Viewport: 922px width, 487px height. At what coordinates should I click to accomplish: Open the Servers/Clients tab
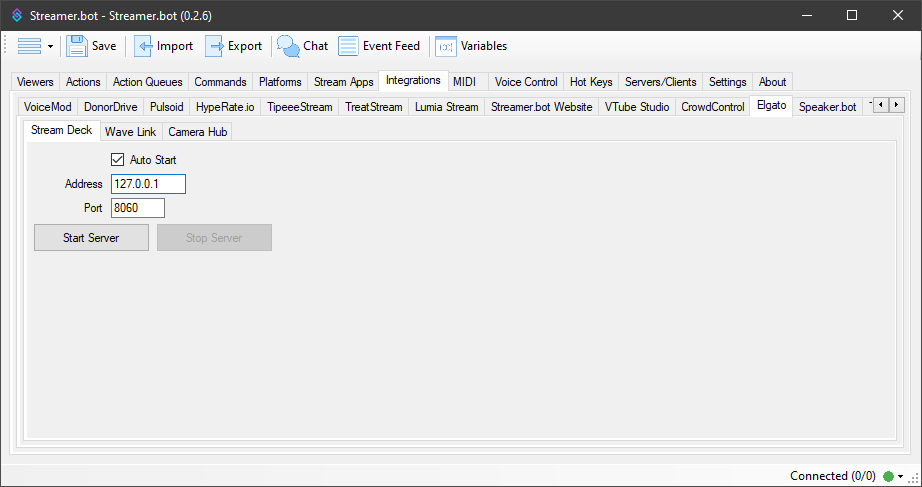click(x=660, y=82)
